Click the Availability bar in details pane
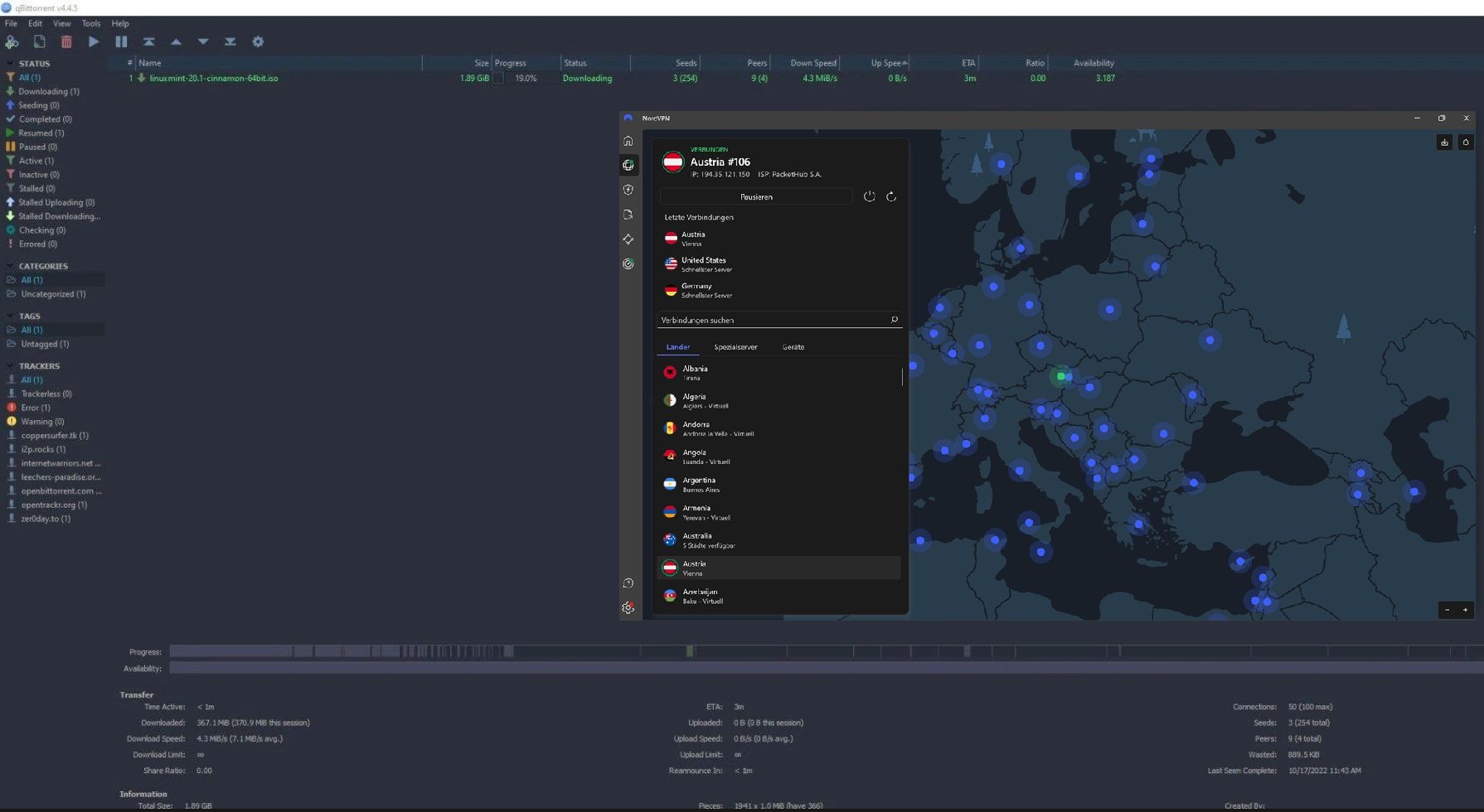This screenshot has width=1484, height=812. point(827,669)
